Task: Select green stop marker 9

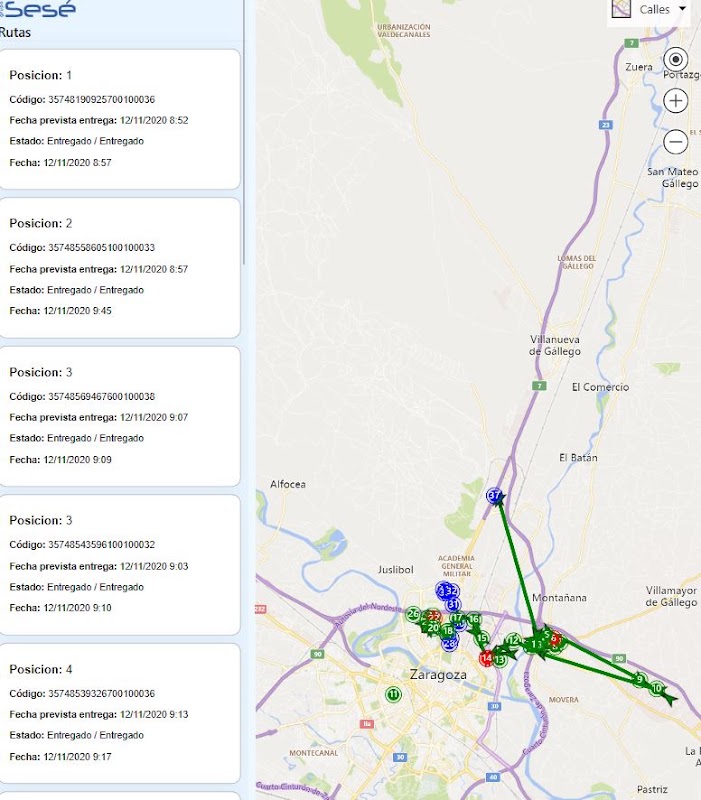Action: click(x=640, y=679)
